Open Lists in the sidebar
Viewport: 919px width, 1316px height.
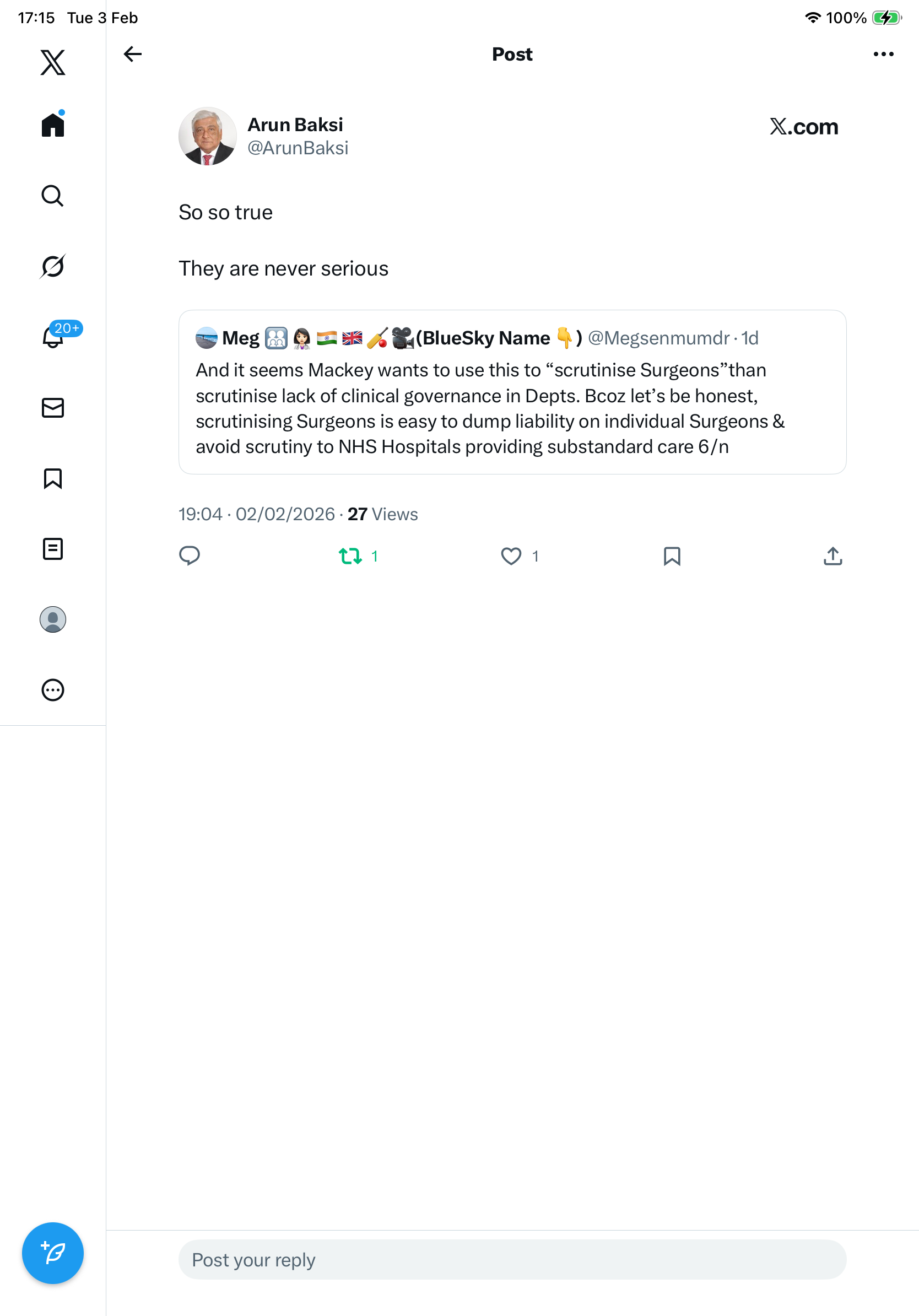pyautogui.click(x=53, y=548)
